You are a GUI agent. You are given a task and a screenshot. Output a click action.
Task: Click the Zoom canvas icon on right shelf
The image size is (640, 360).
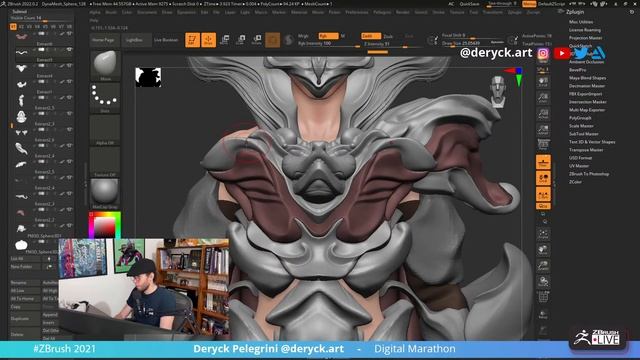click(543, 98)
